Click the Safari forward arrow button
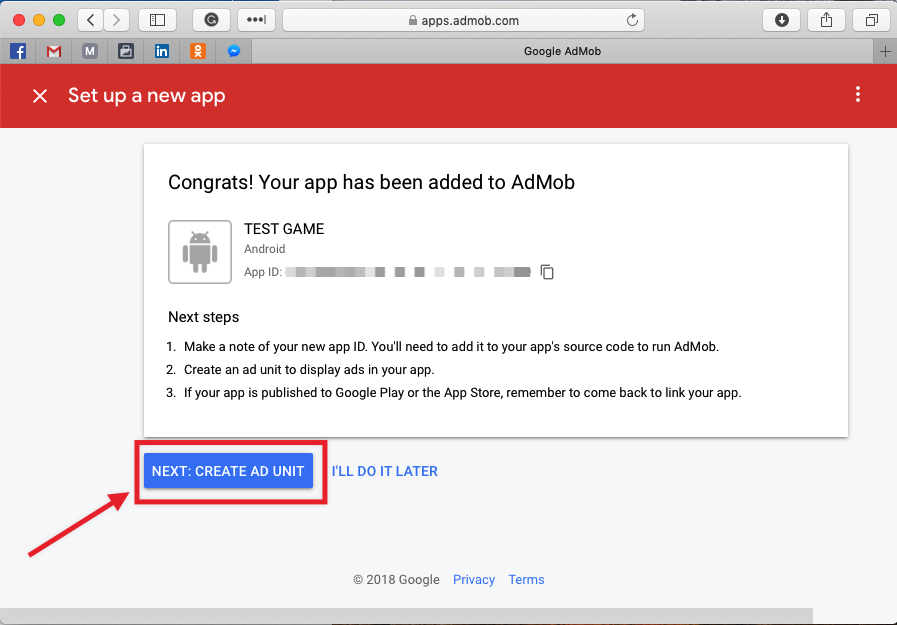The width and height of the screenshot is (897, 625). (x=117, y=21)
